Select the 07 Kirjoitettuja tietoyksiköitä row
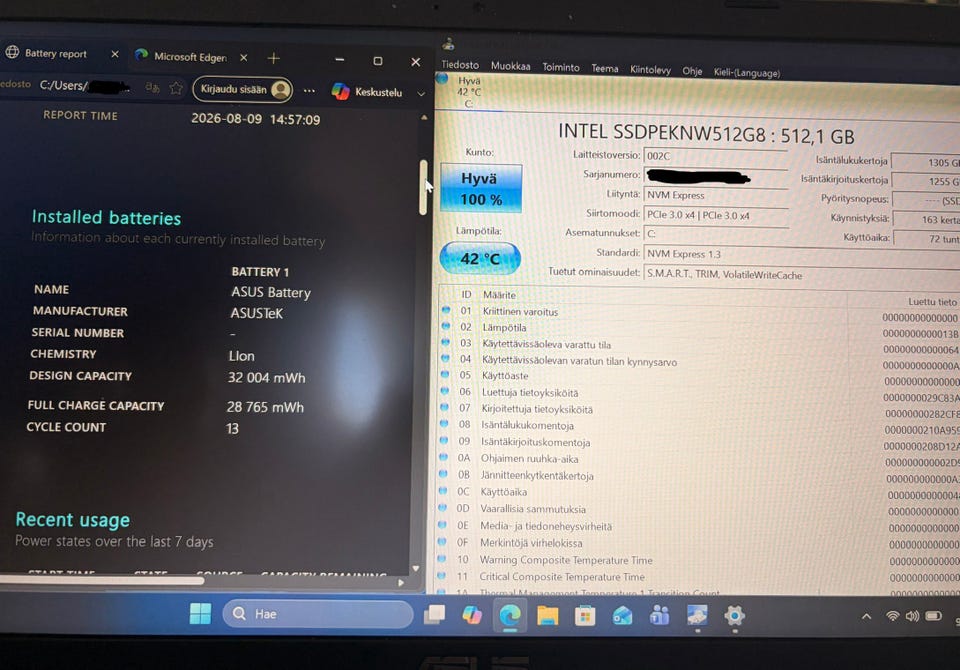This screenshot has height=670, width=960. pyautogui.click(x=699, y=409)
